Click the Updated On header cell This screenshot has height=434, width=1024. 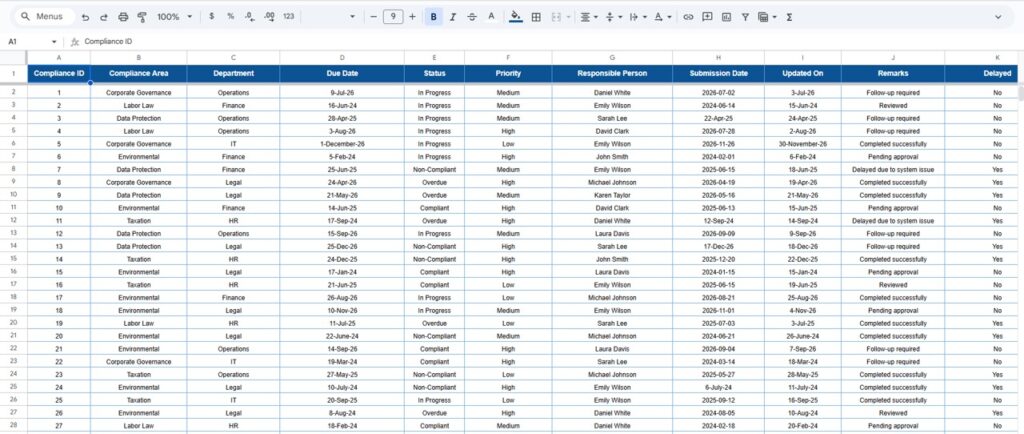[803, 74]
